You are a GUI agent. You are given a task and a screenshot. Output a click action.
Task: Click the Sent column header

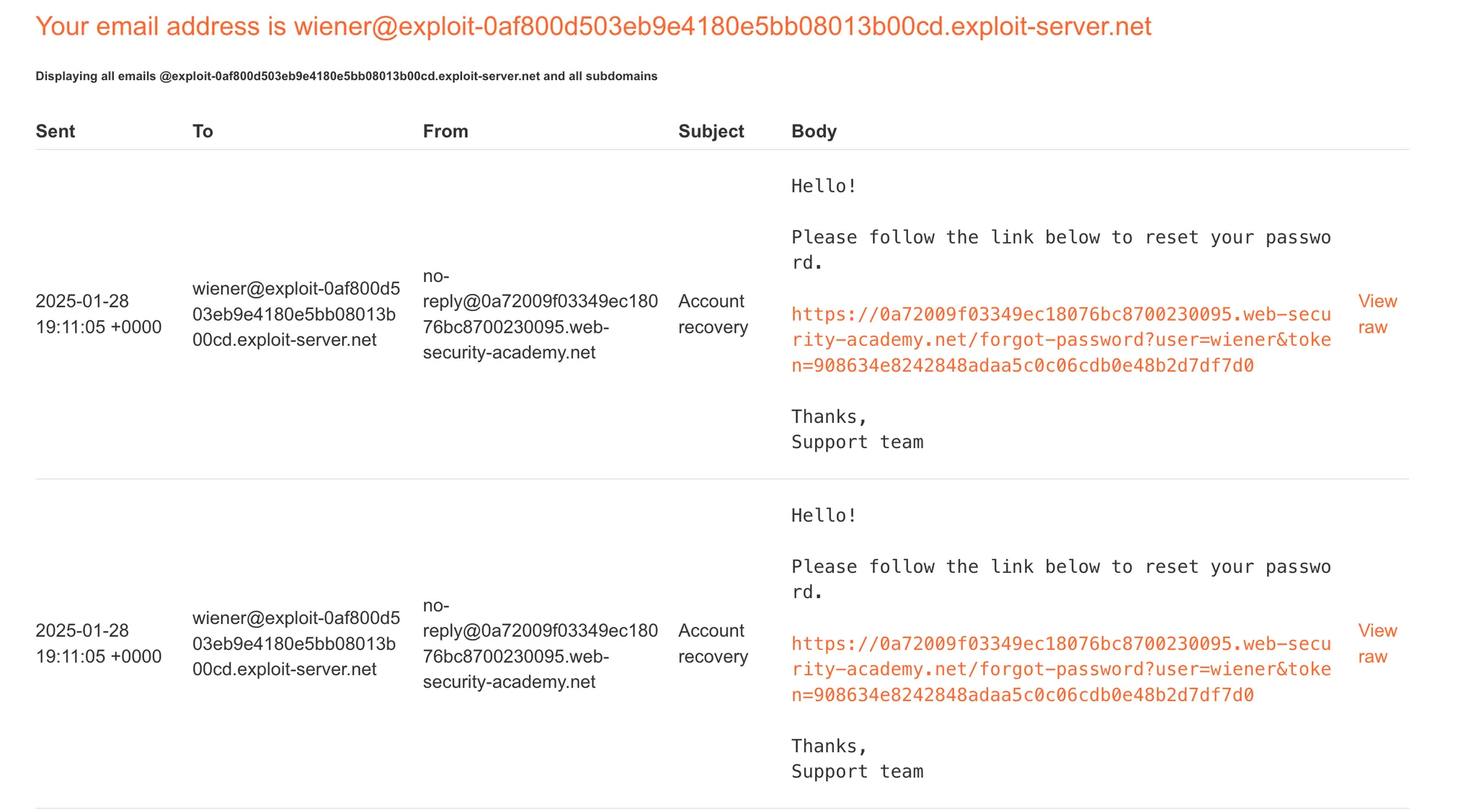(x=55, y=131)
